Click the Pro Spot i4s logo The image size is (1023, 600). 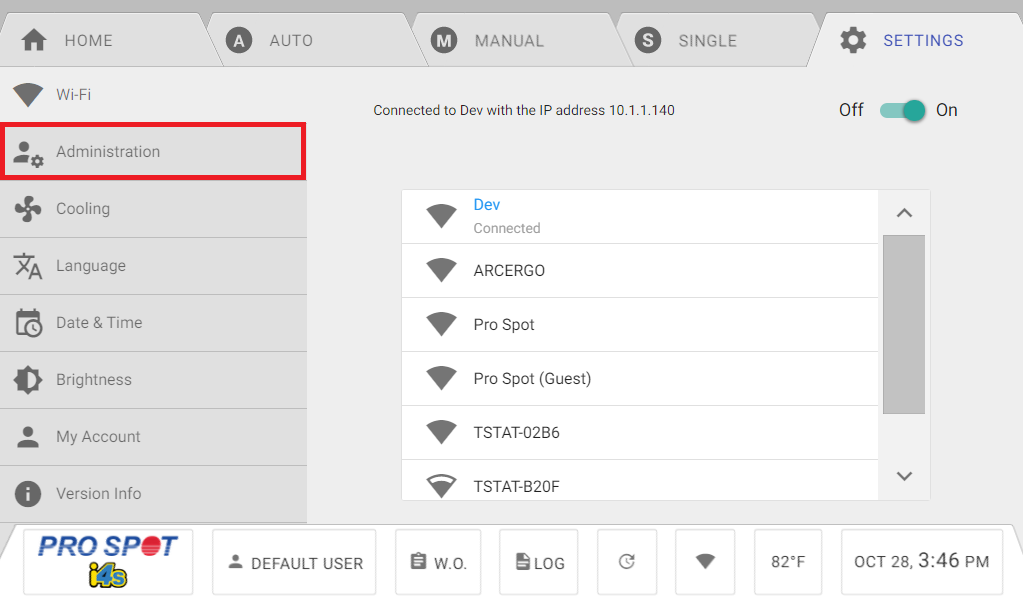(108, 562)
